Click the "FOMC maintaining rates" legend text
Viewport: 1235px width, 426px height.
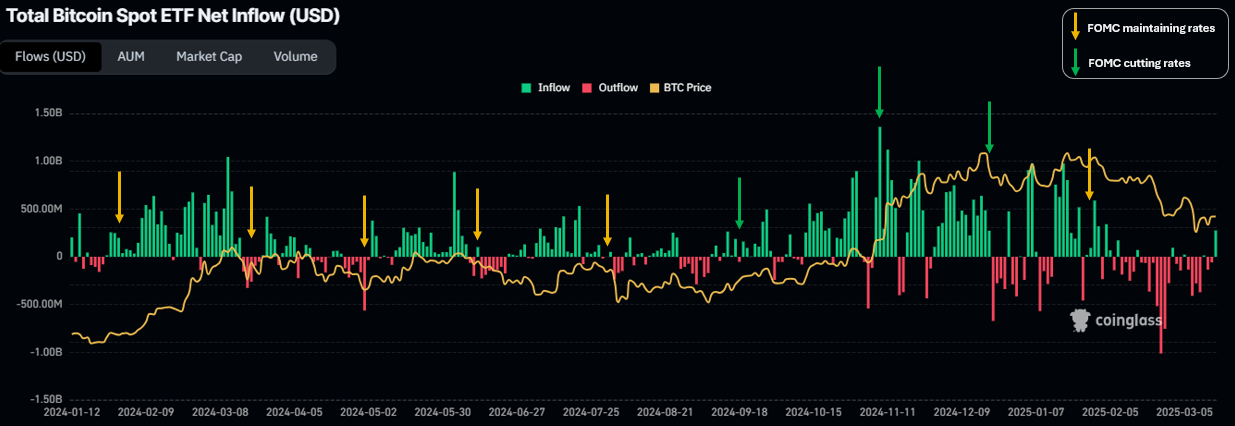(x=1150, y=28)
